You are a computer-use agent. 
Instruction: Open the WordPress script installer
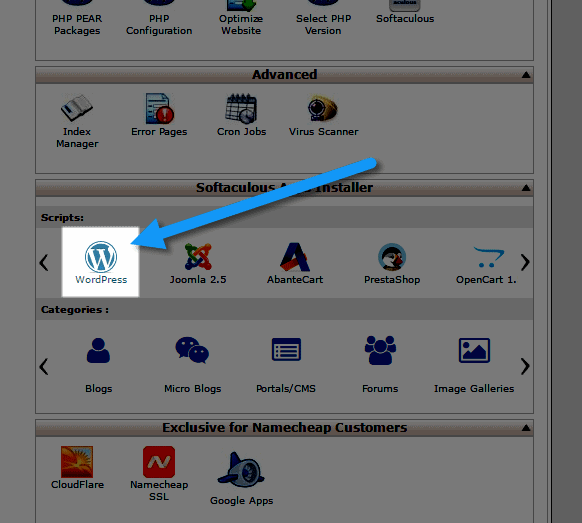pyautogui.click(x=101, y=262)
